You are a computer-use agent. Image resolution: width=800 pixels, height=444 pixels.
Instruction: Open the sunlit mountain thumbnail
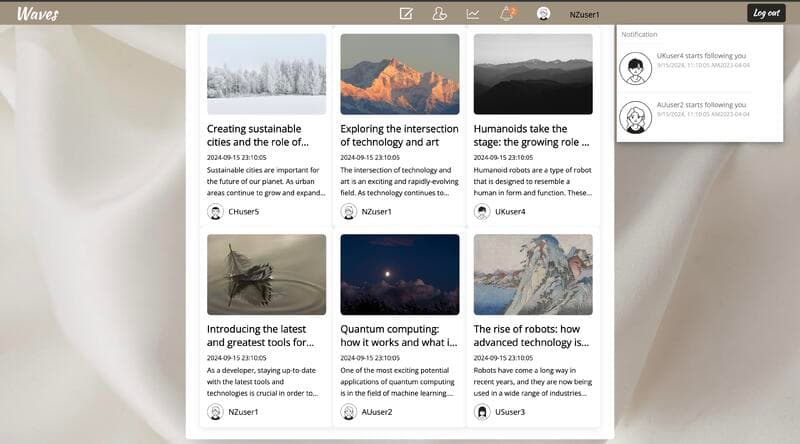click(399, 74)
